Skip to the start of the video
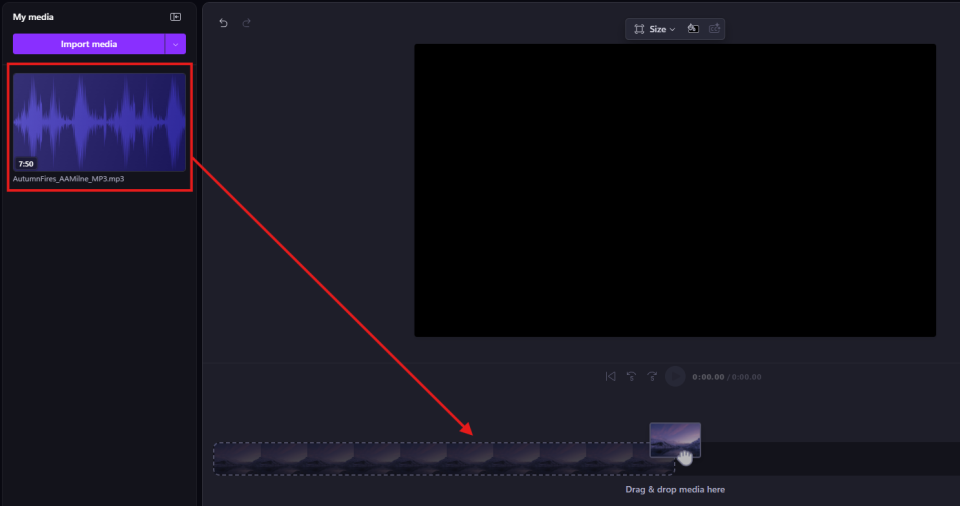 pyautogui.click(x=610, y=376)
